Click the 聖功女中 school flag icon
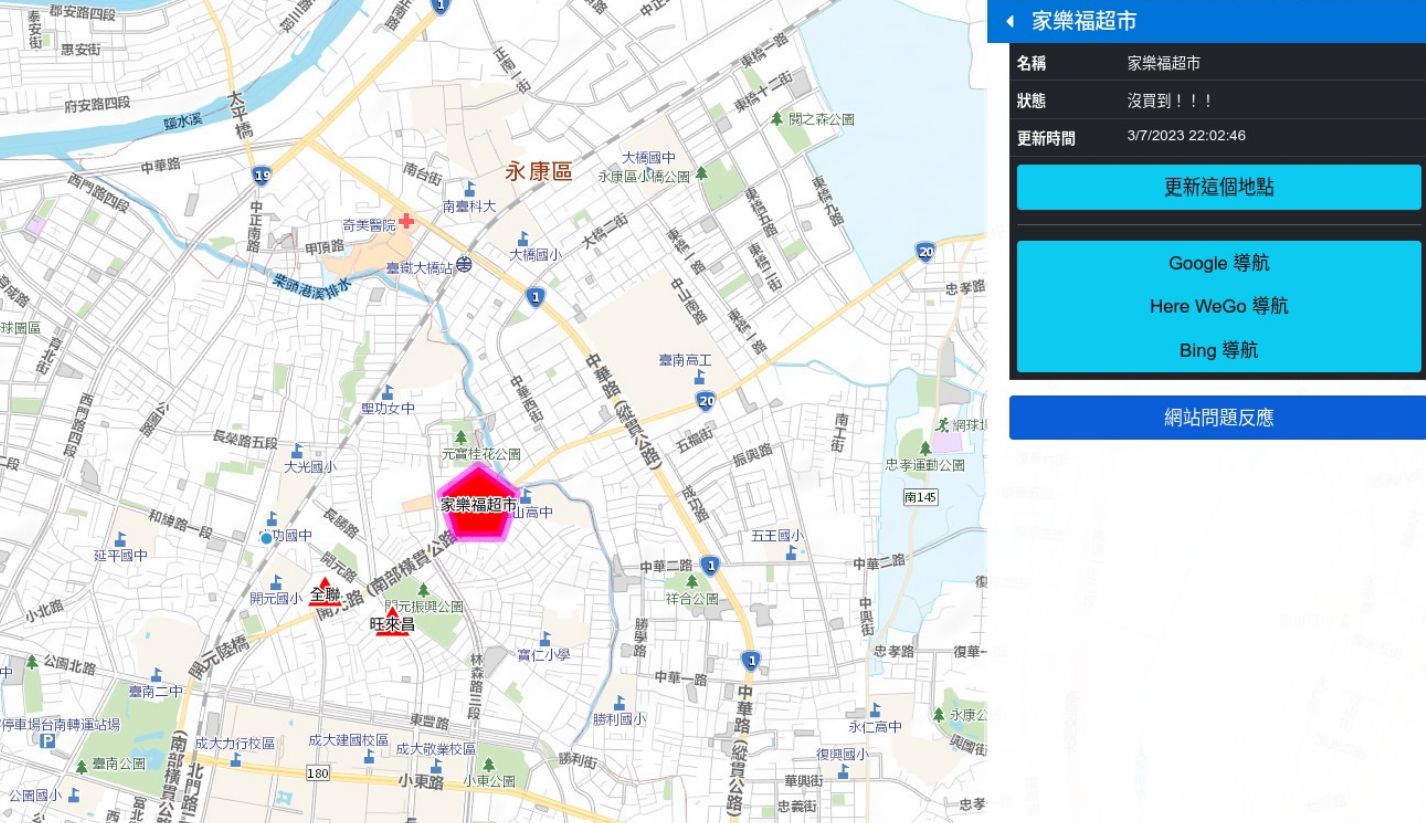Image resolution: width=1426 pixels, height=823 pixels. (387, 392)
